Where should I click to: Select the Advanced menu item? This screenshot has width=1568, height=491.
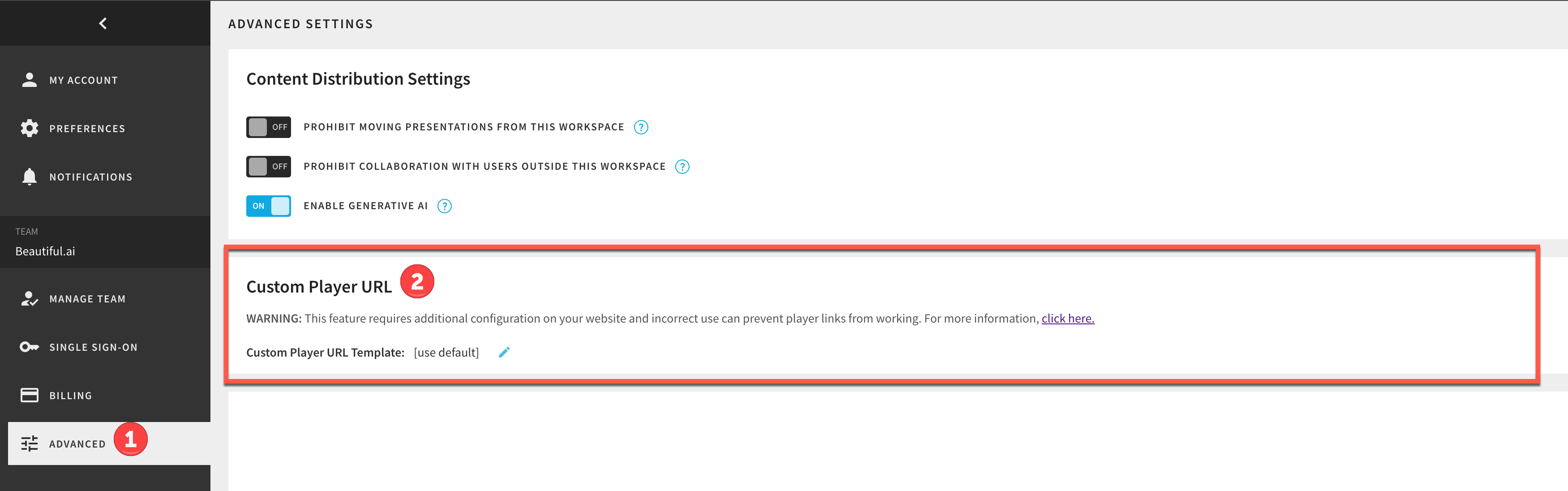pyautogui.click(x=109, y=444)
